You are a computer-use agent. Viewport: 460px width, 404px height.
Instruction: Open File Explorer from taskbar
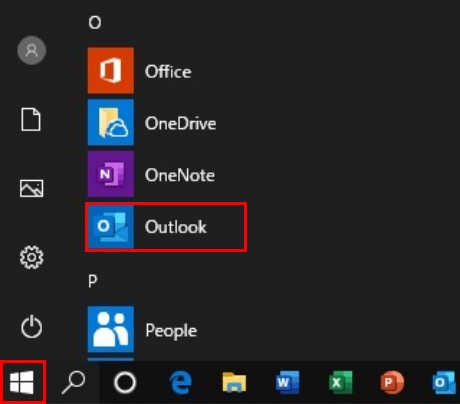pyautogui.click(x=234, y=382)
